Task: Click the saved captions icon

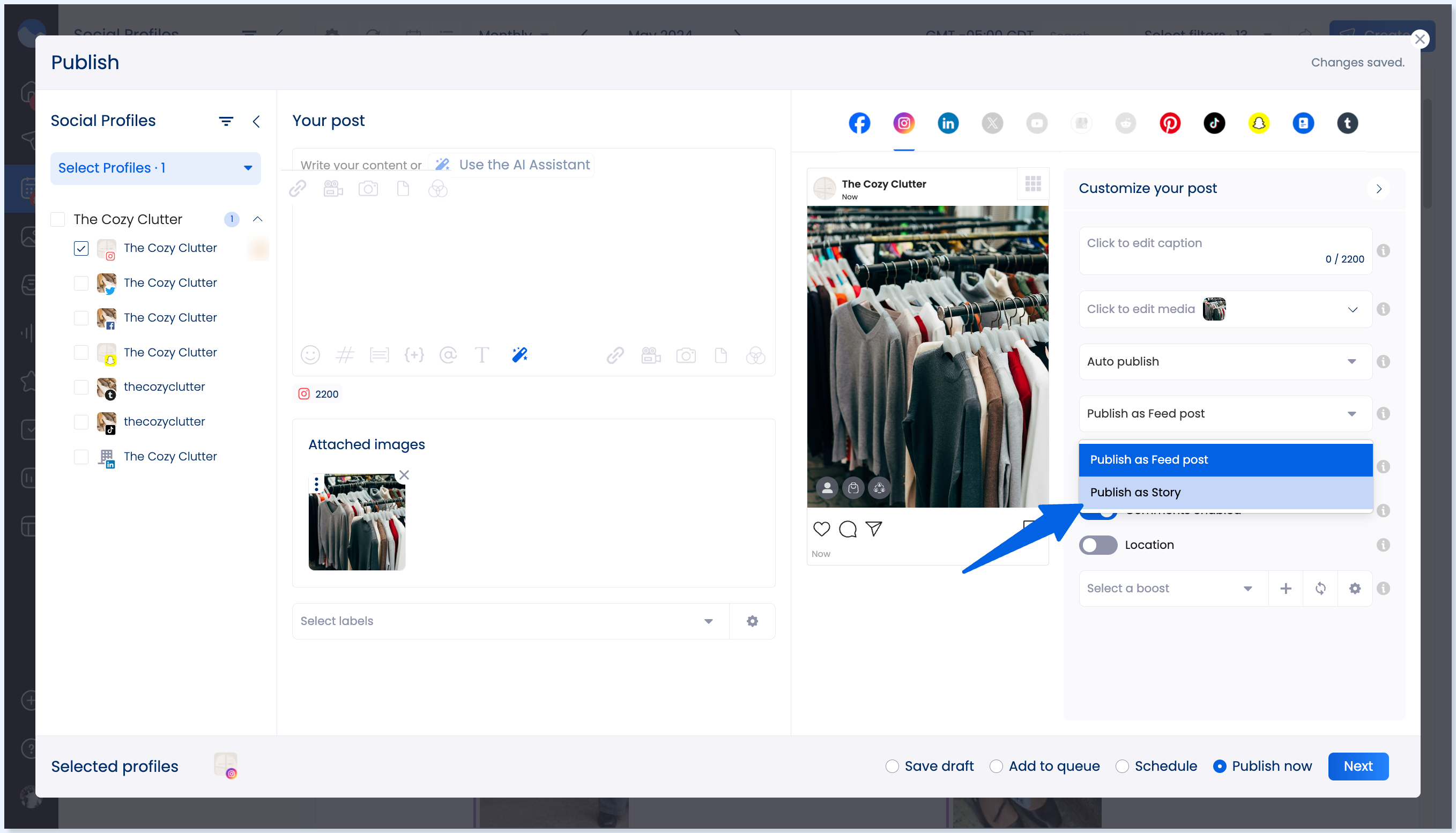Action: [380, 355]
